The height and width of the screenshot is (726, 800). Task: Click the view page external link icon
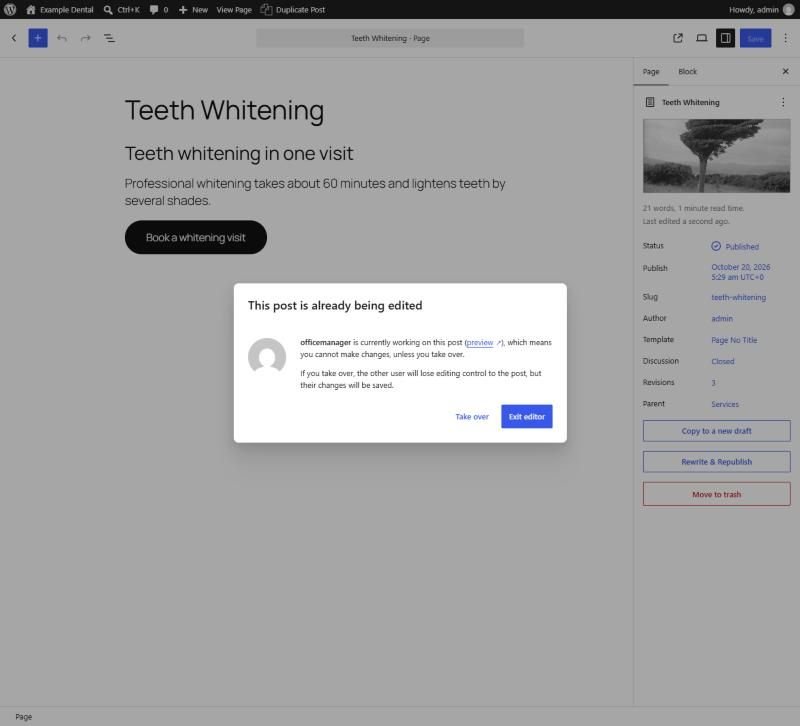(678, 38)
